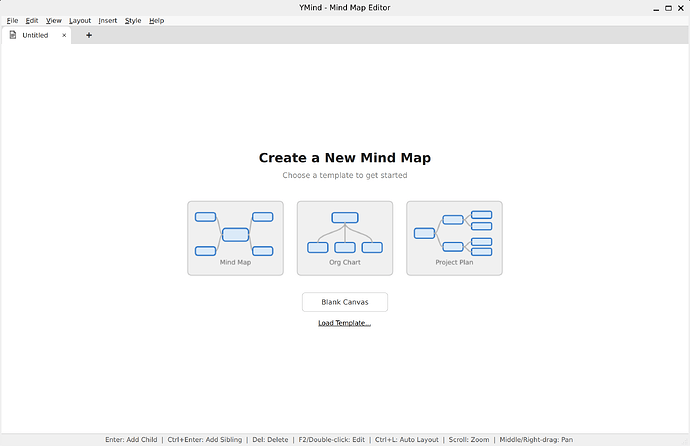Click the YMind window title bar
Image resolution: width=690 pixels, height=446 pixels.
click(x=345, y=7)
